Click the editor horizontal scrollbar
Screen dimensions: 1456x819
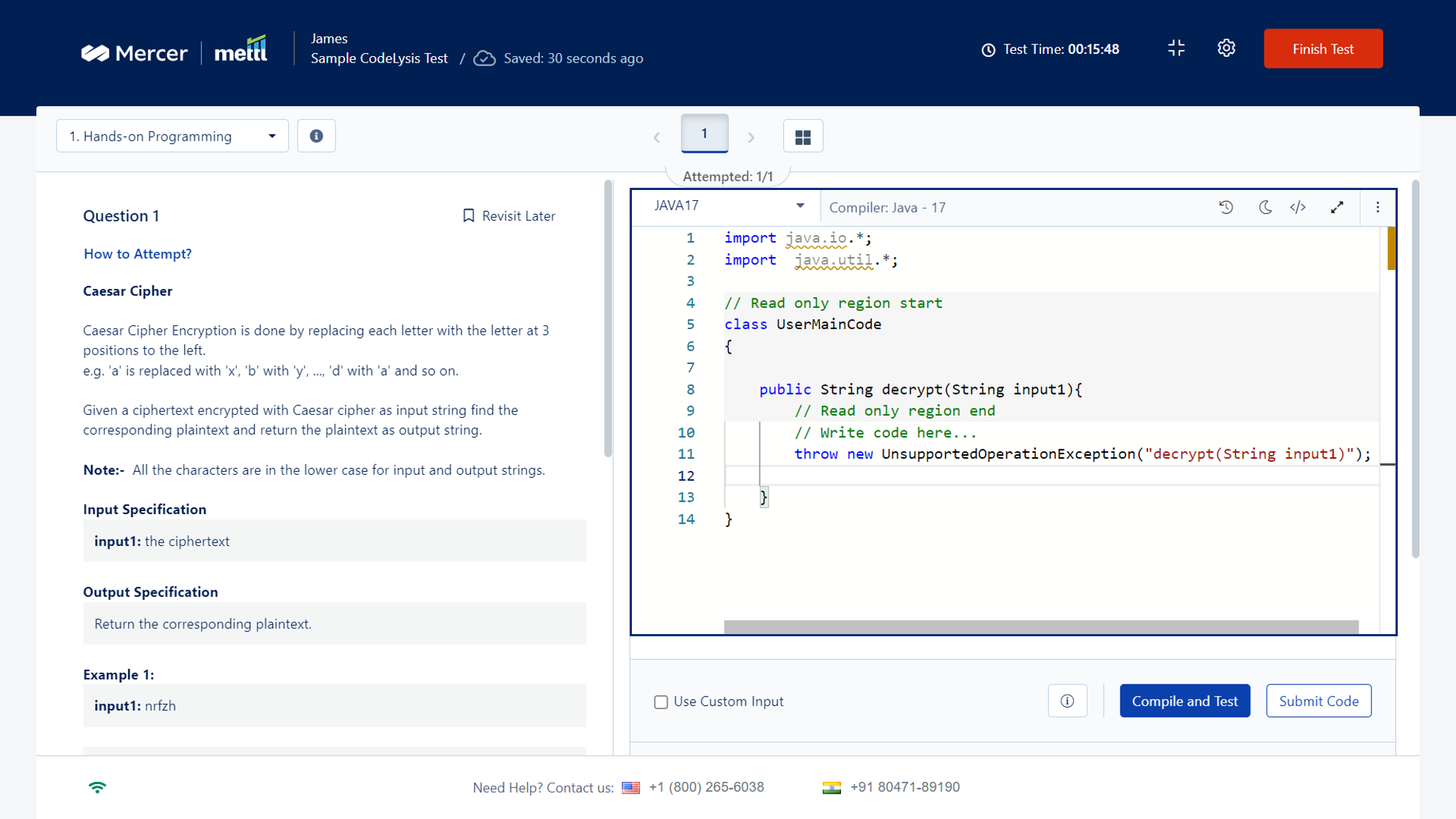pyautogui.click(x=1041, y=627)
